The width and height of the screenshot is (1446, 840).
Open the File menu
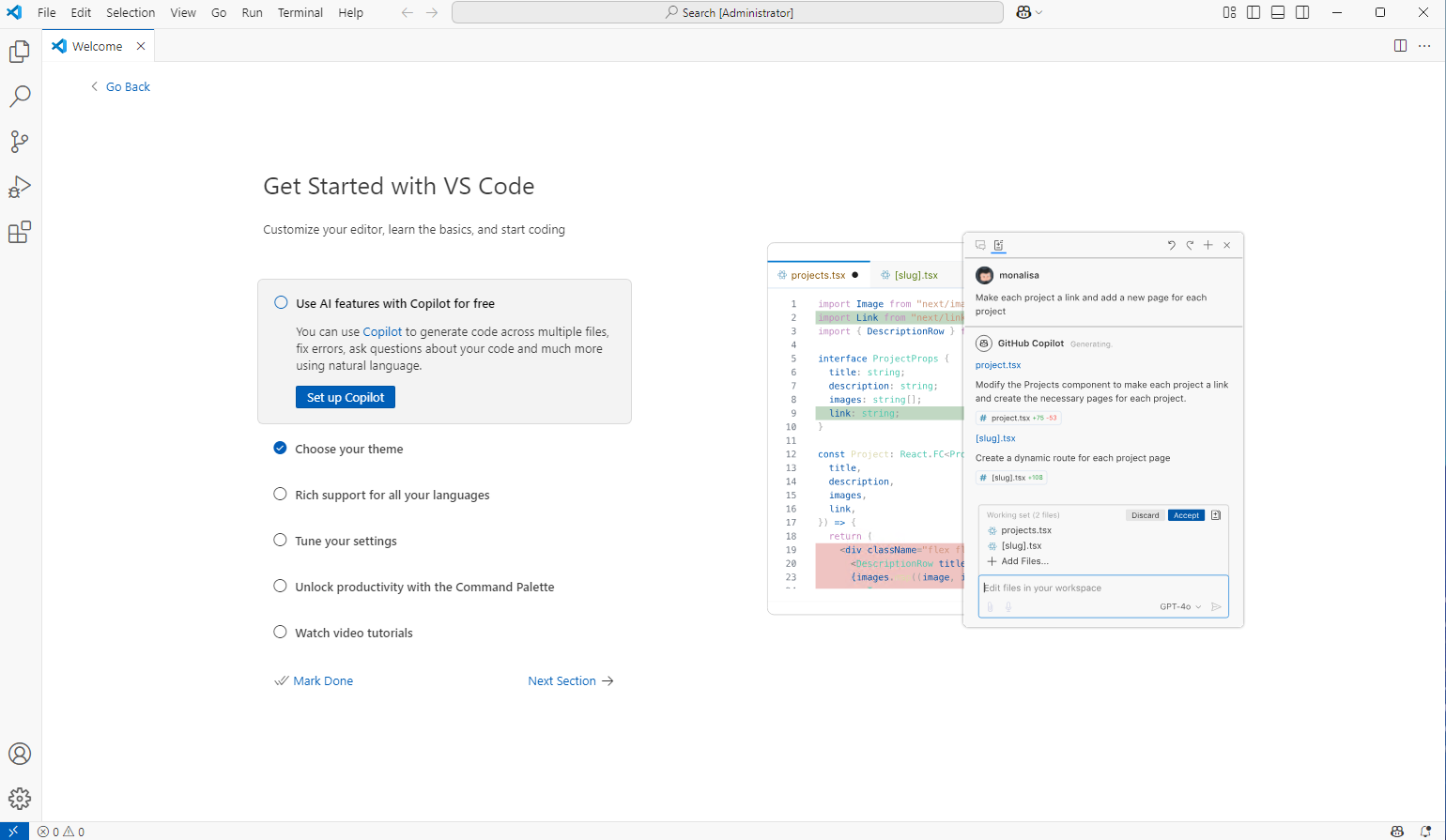[46, 12]
